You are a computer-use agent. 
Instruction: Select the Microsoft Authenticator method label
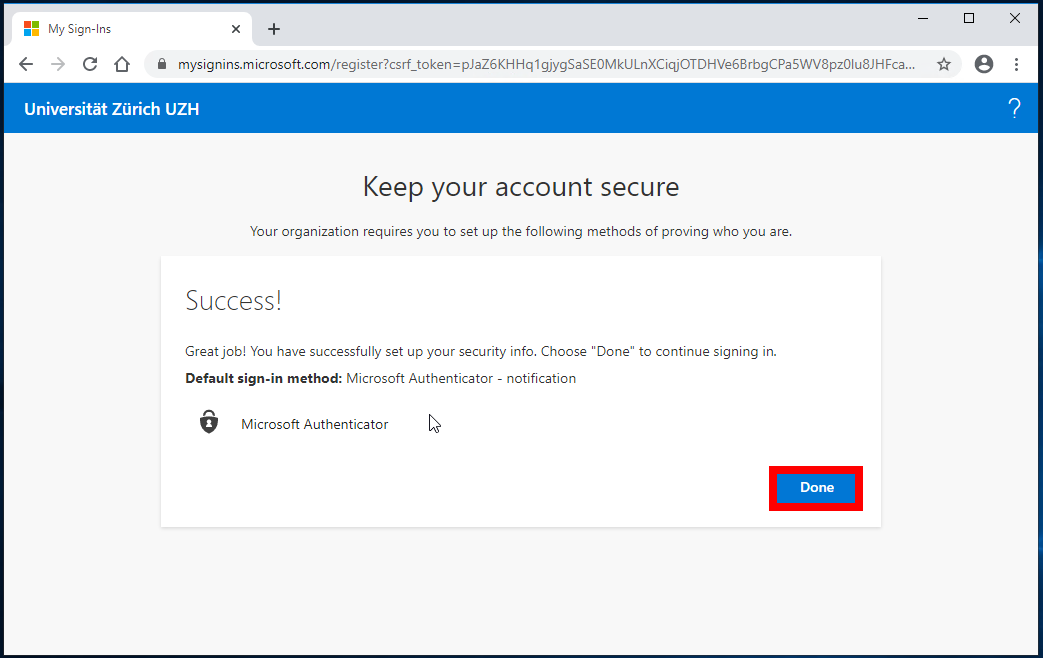click(x=314, y=424)
